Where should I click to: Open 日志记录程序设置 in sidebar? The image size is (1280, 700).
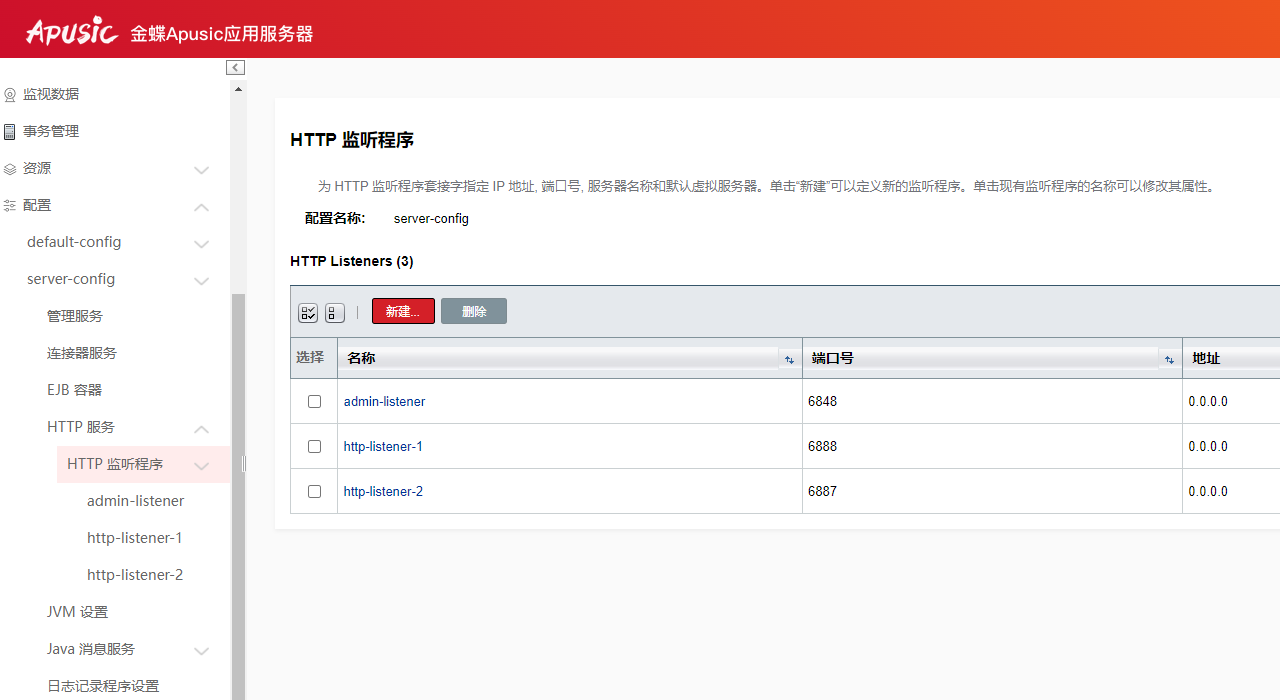[103, 686]
